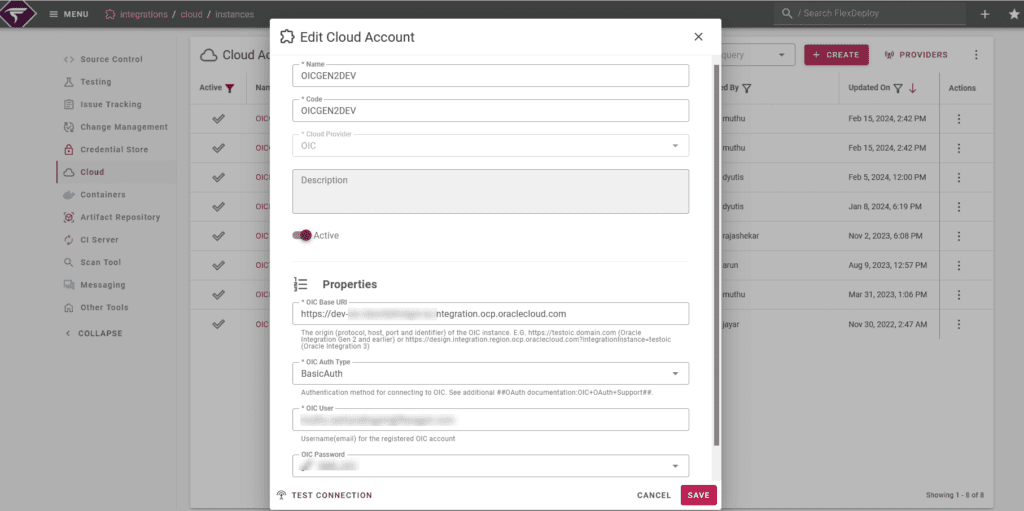Click the plus icon in top bar
The height and width of the screenshot is (511, 1024).
(x=985, y=14)
